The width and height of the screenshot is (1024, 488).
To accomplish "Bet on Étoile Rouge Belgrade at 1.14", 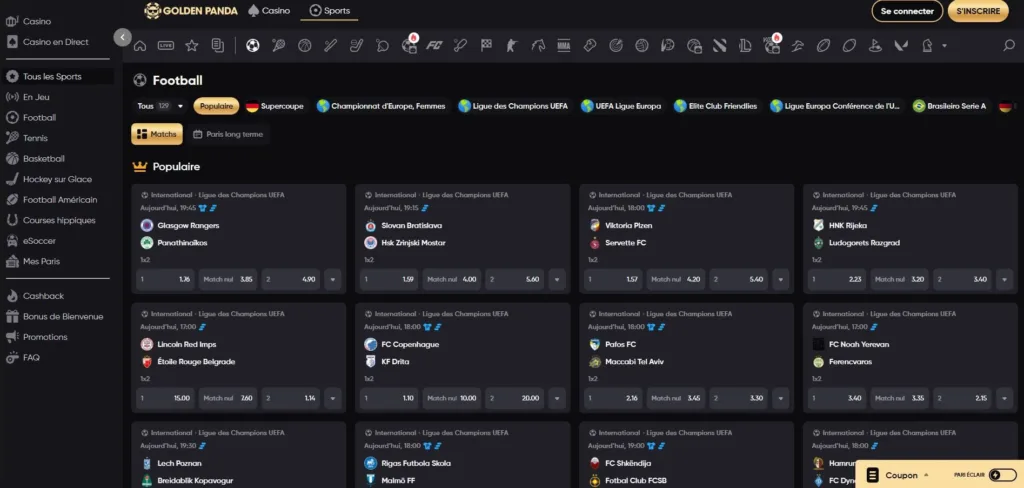I will (x=291, y=398).
